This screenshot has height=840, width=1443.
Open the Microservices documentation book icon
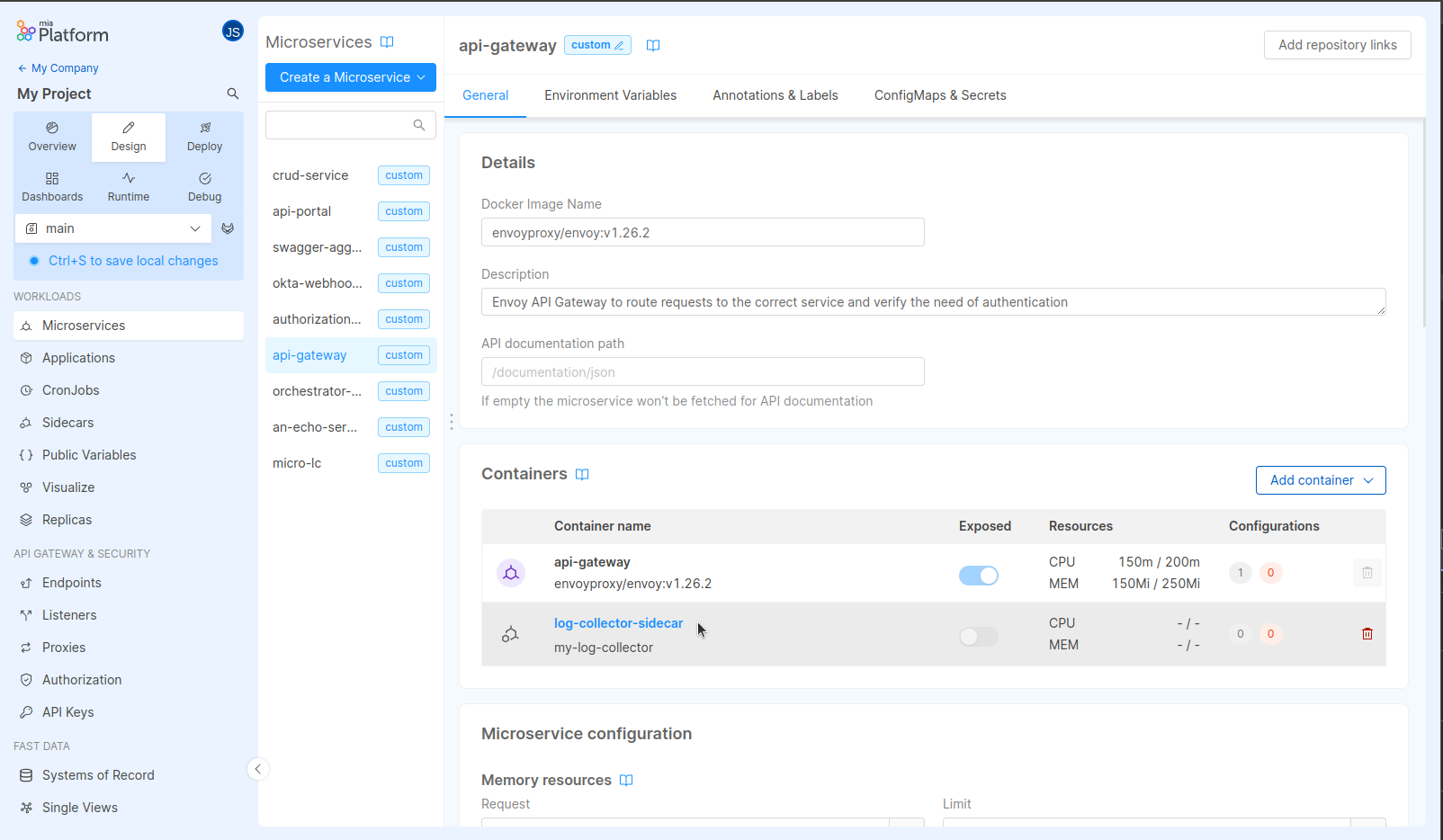pos(387,42)
